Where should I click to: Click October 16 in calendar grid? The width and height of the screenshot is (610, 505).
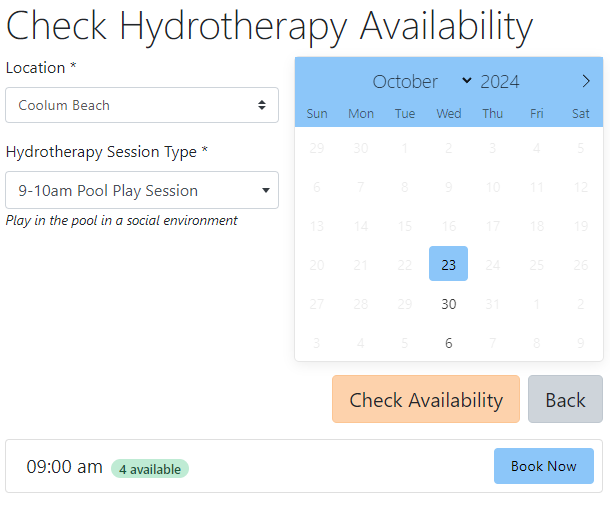click(x=448, y=226)
